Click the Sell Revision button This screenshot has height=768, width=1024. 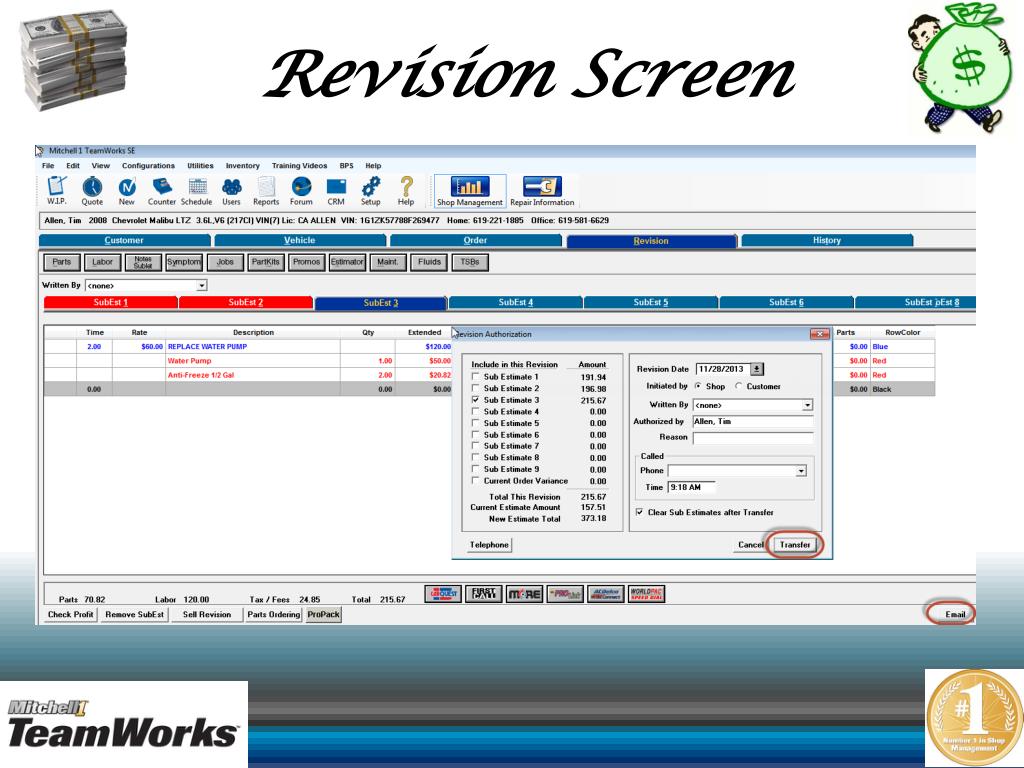[207, 615]
